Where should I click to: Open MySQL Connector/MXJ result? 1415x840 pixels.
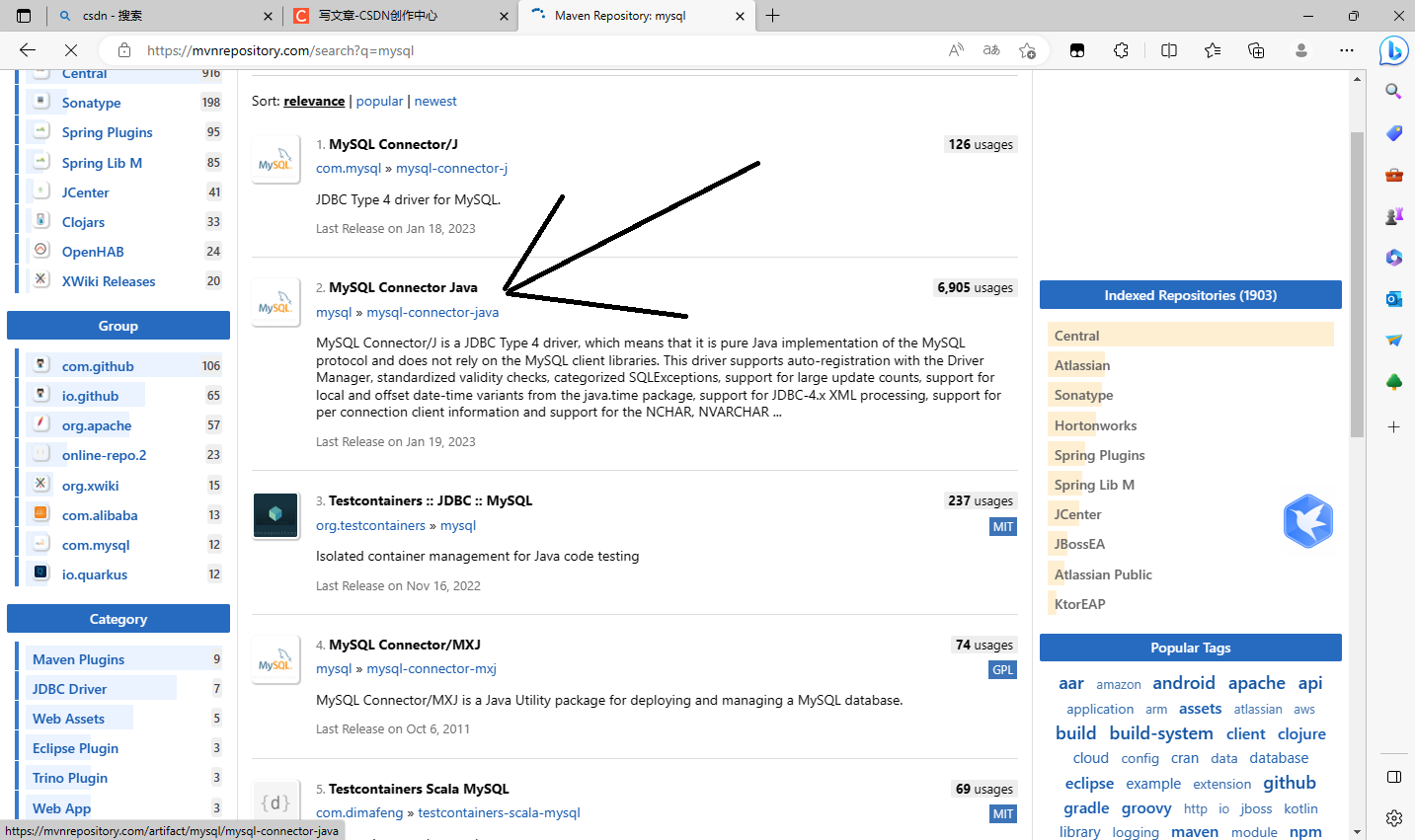[x=405, y=645]
